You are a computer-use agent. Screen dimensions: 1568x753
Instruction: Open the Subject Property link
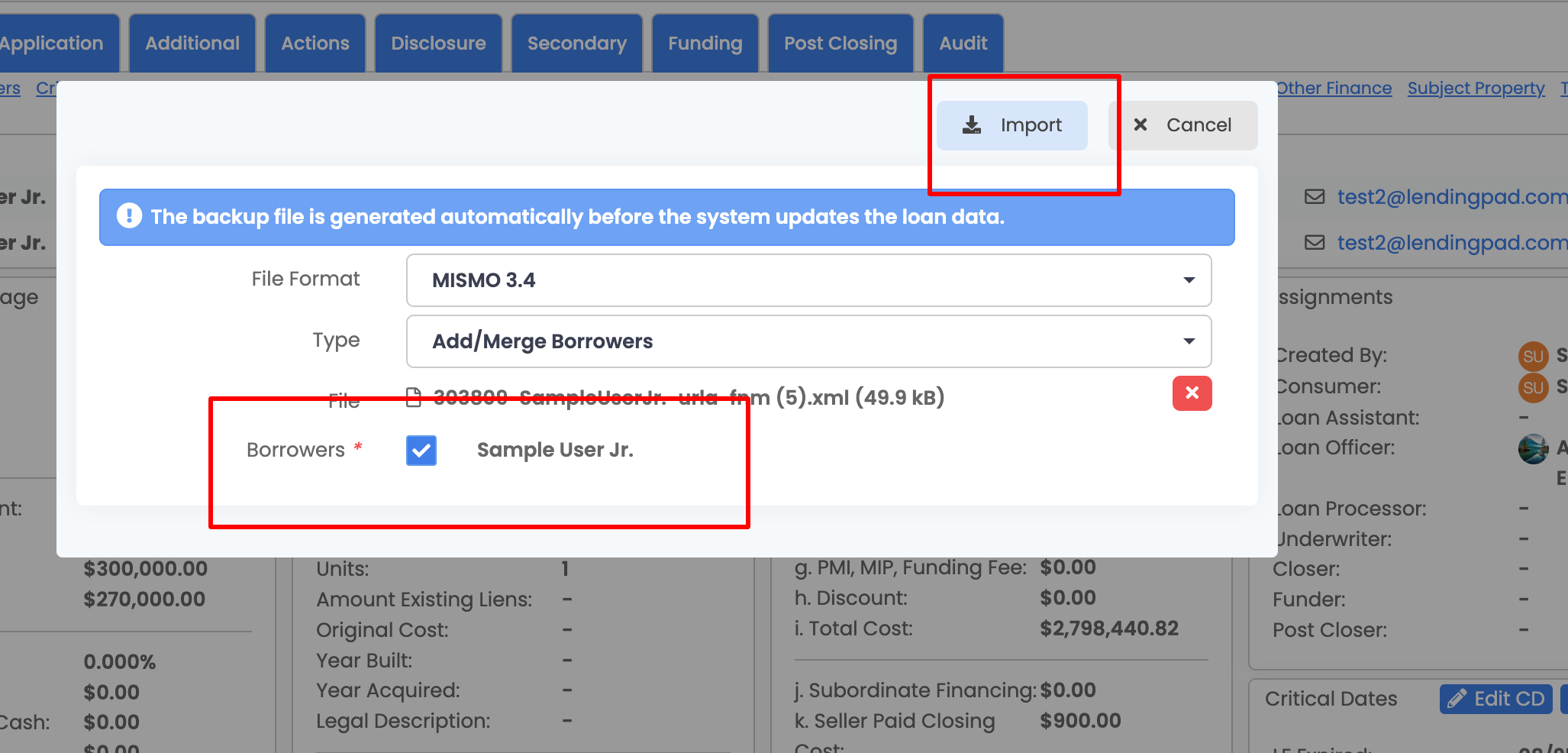[x=1476, y=89]
